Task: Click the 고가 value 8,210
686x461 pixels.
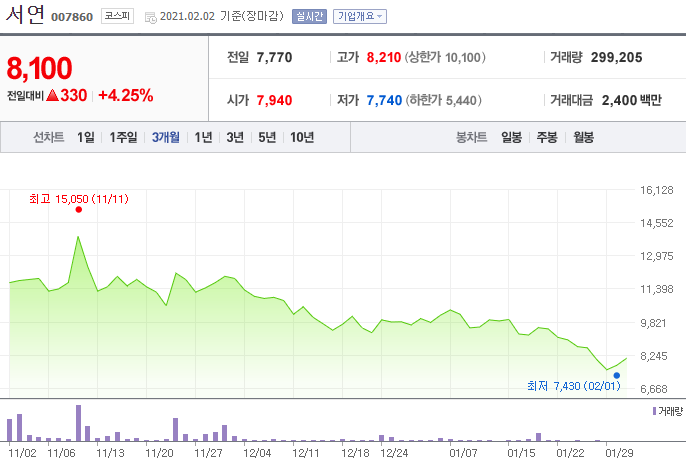Action: [x=384, y=57]
